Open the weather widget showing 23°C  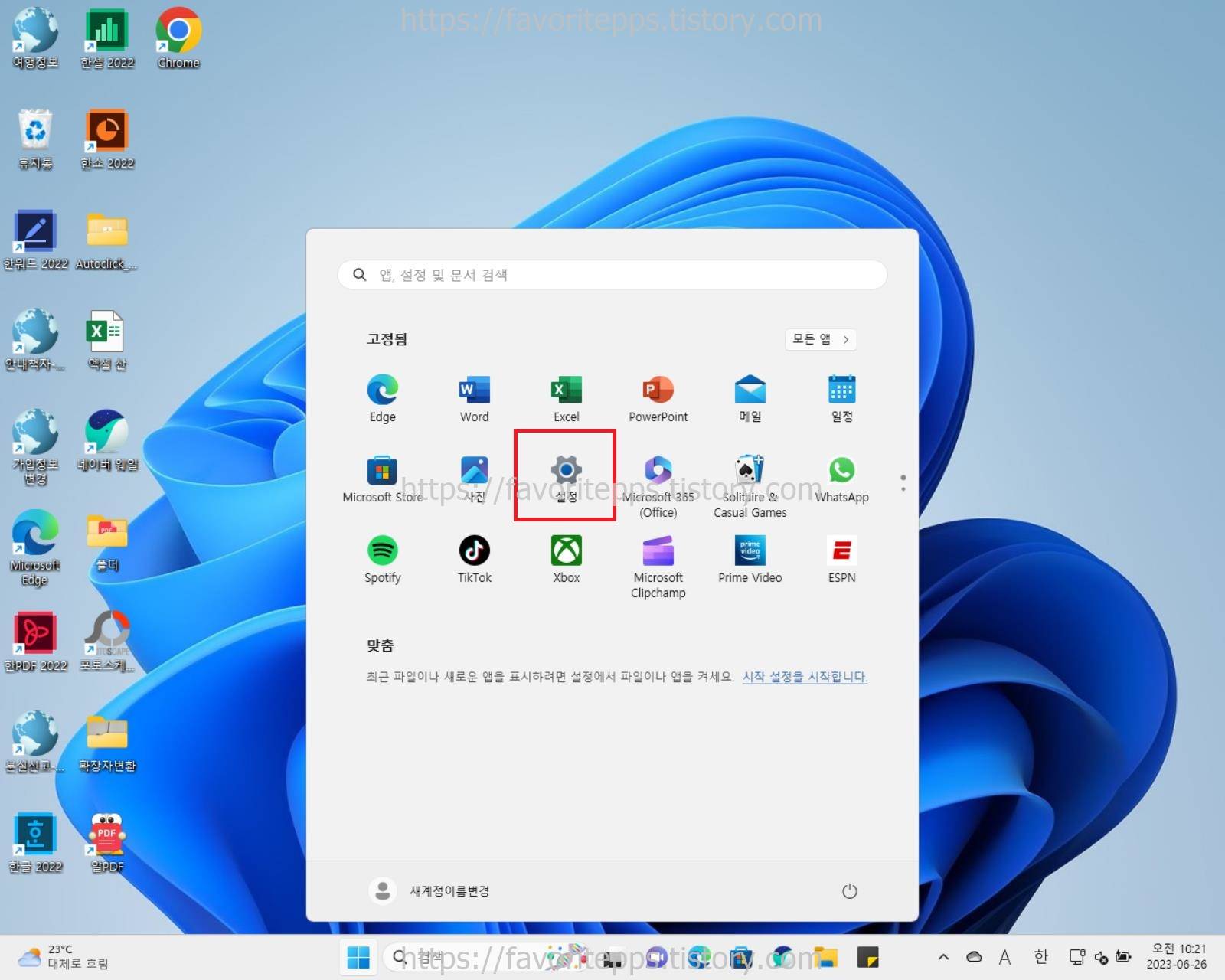click(64, 957)
